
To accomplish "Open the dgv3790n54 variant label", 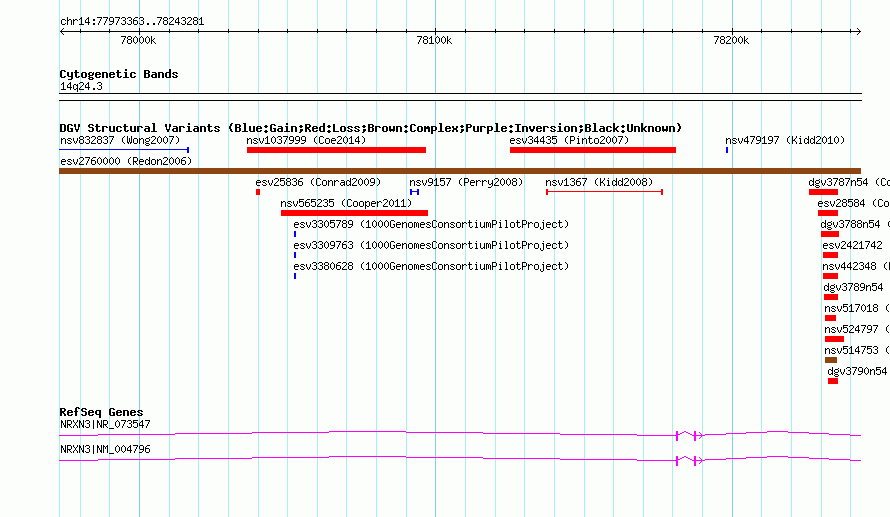I will tap(857, 371).
